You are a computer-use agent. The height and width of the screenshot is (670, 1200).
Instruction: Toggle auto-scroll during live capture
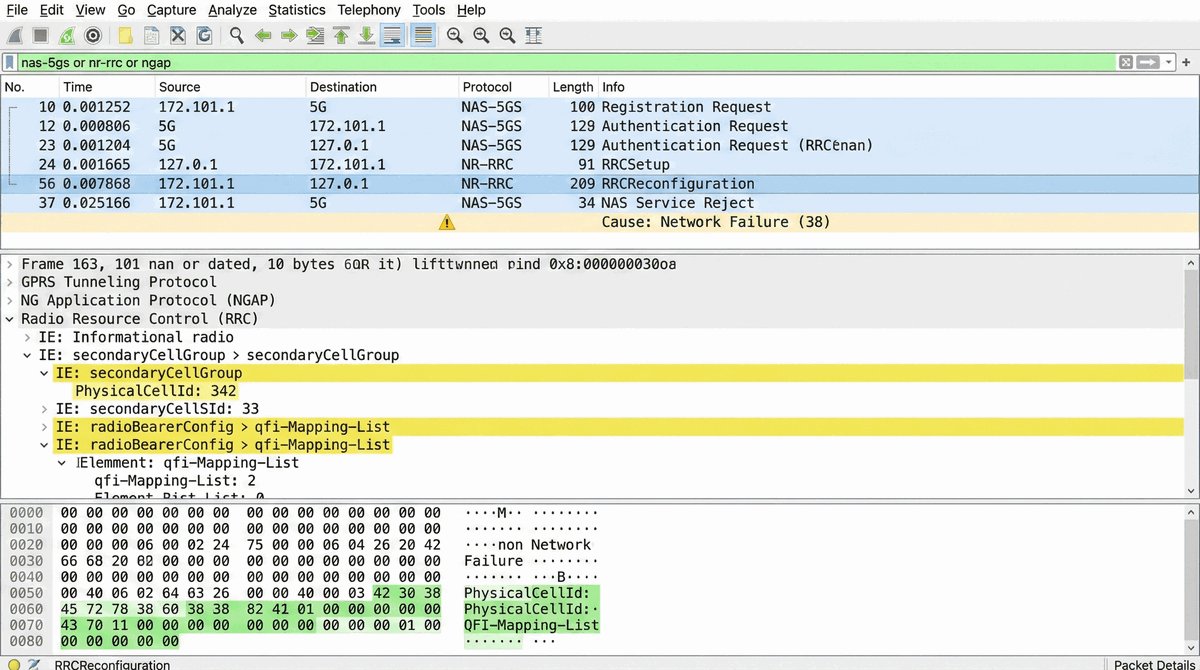point(393,35)
